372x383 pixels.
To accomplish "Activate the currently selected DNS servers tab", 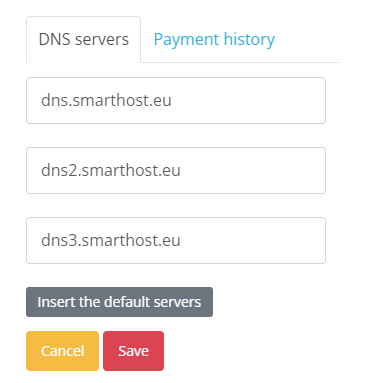I will (83, 39).
